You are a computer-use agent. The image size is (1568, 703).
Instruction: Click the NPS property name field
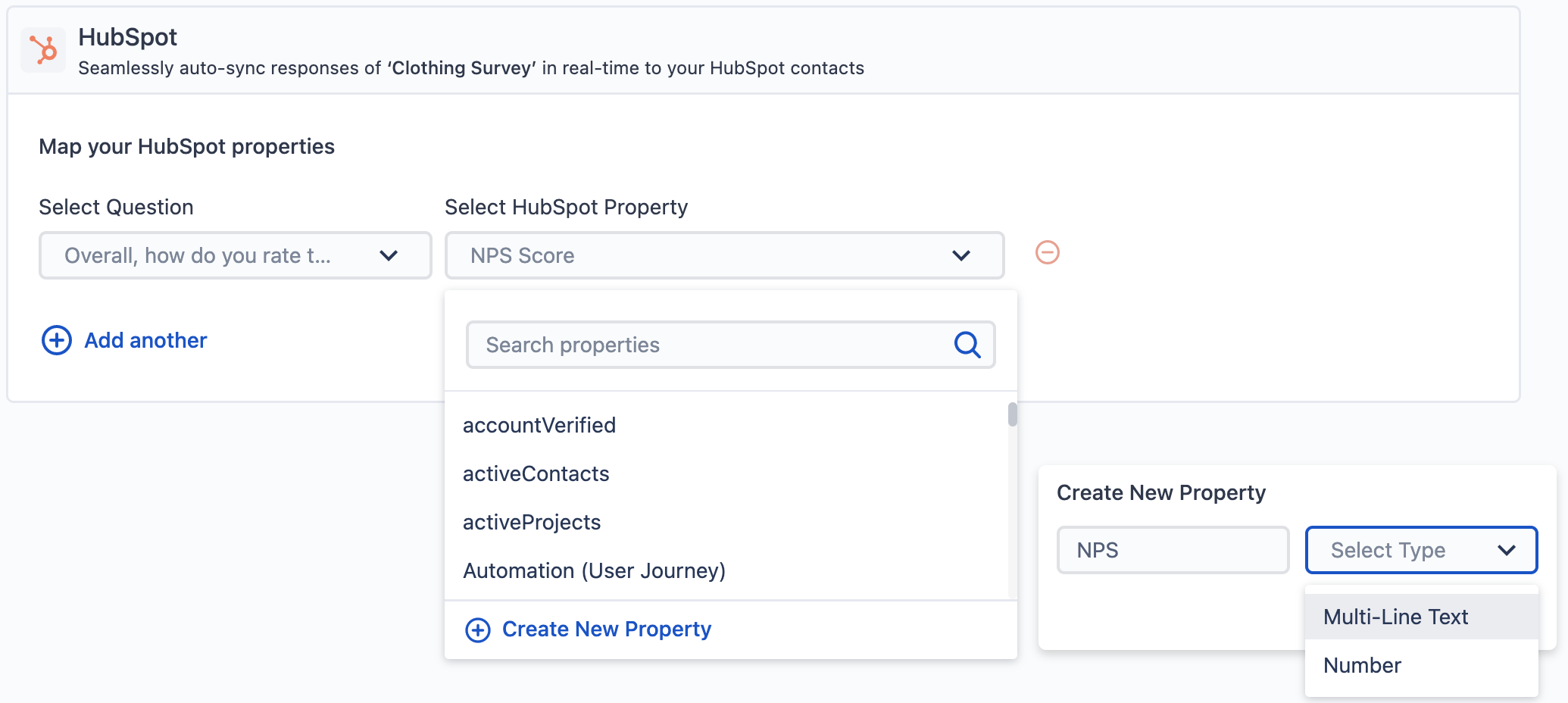1173,550
